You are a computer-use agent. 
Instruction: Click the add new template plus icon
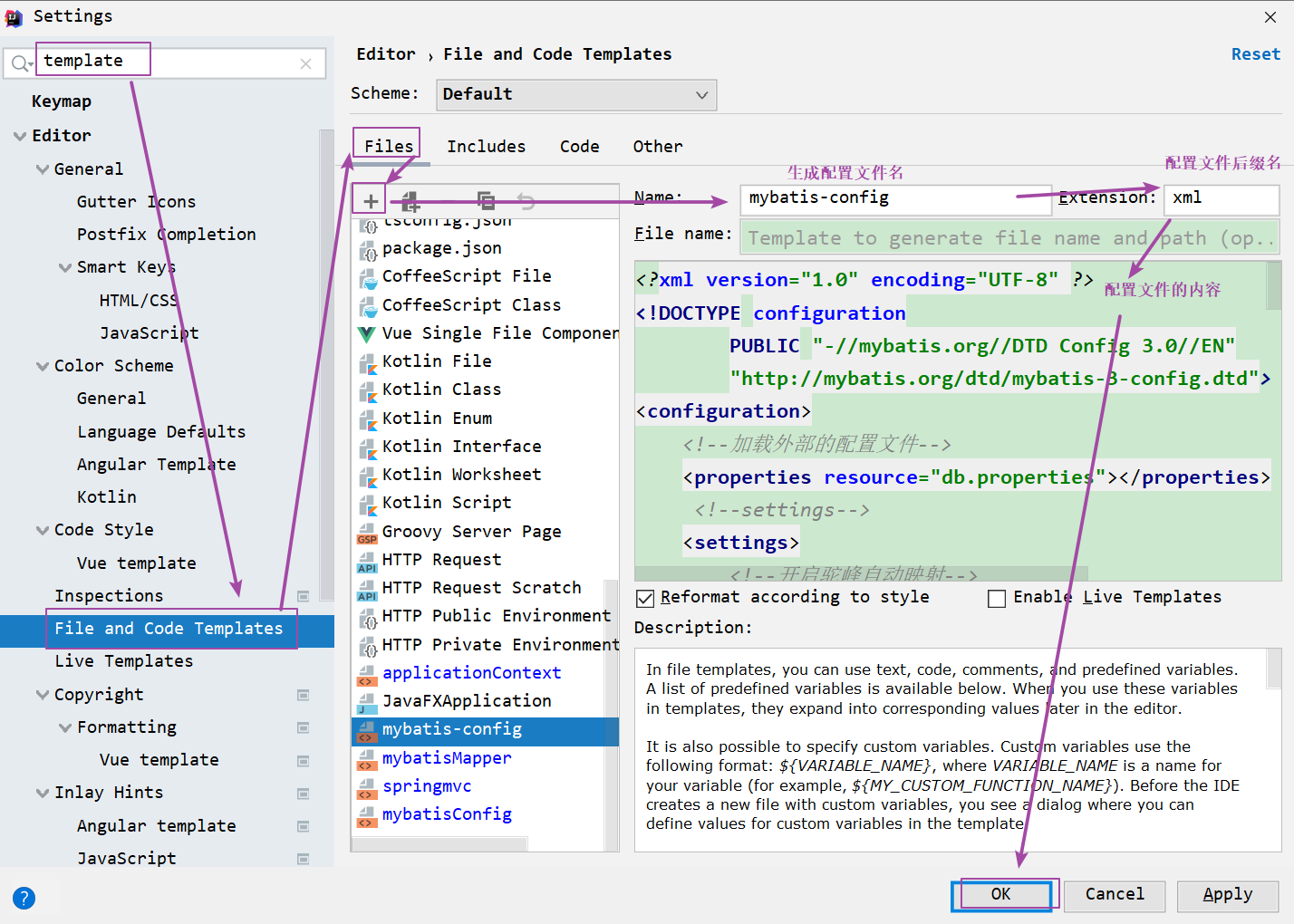(x=370, y=201)
